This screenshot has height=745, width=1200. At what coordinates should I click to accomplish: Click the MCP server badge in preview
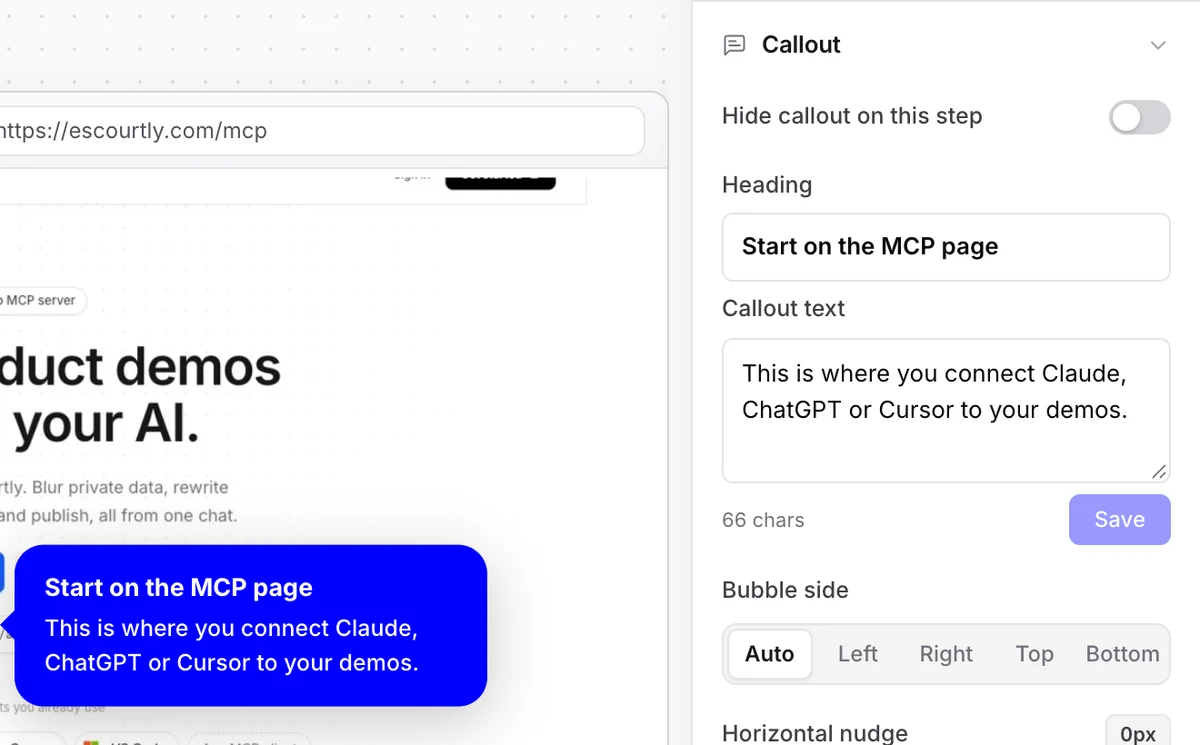[x=43, y=300]
